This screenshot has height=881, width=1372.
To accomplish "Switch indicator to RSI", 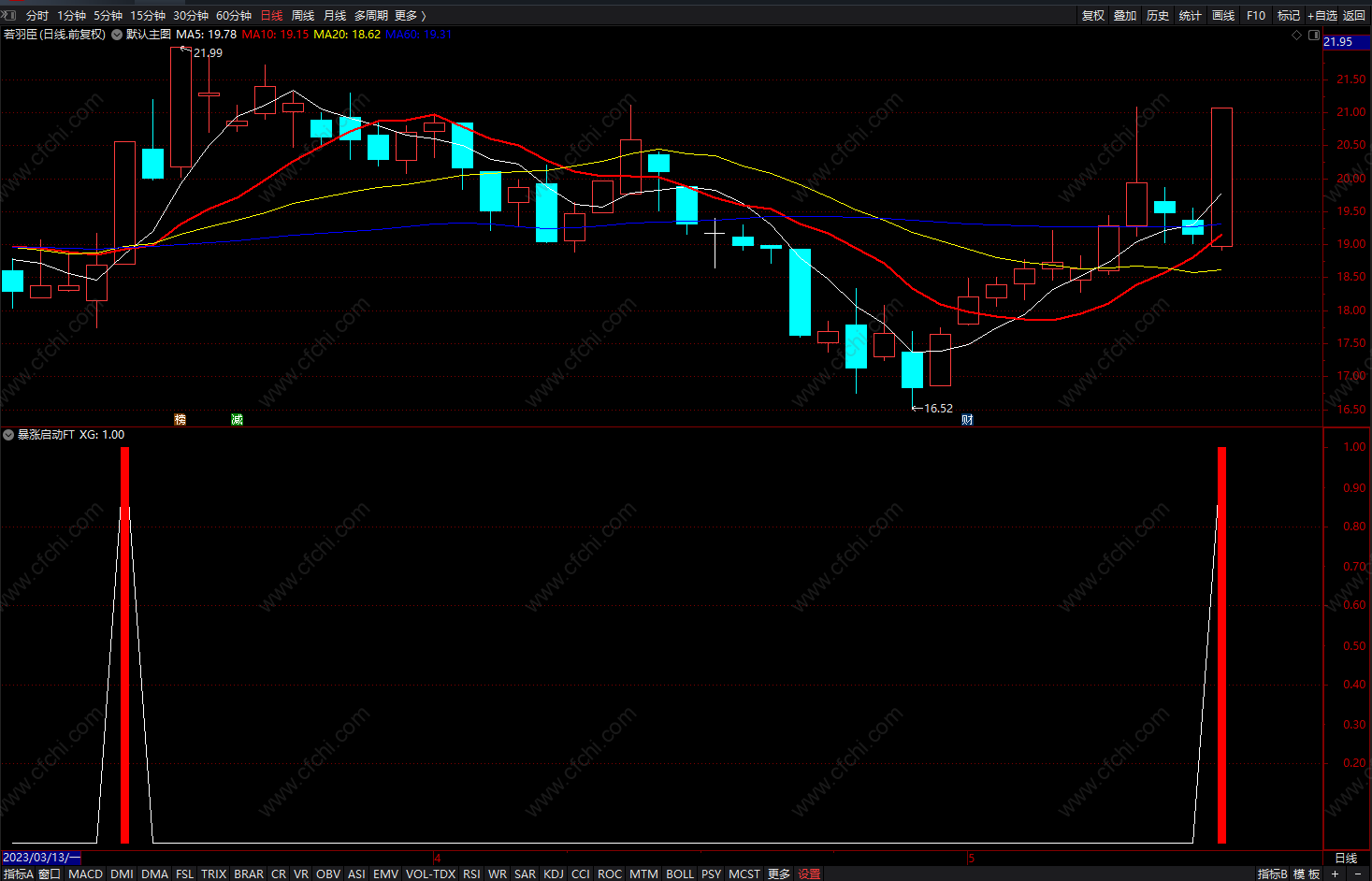I will point(471,874).
